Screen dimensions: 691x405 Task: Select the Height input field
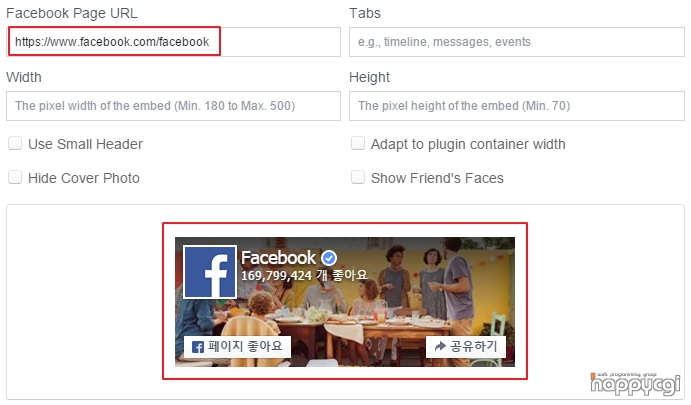[x=516, y=106]
